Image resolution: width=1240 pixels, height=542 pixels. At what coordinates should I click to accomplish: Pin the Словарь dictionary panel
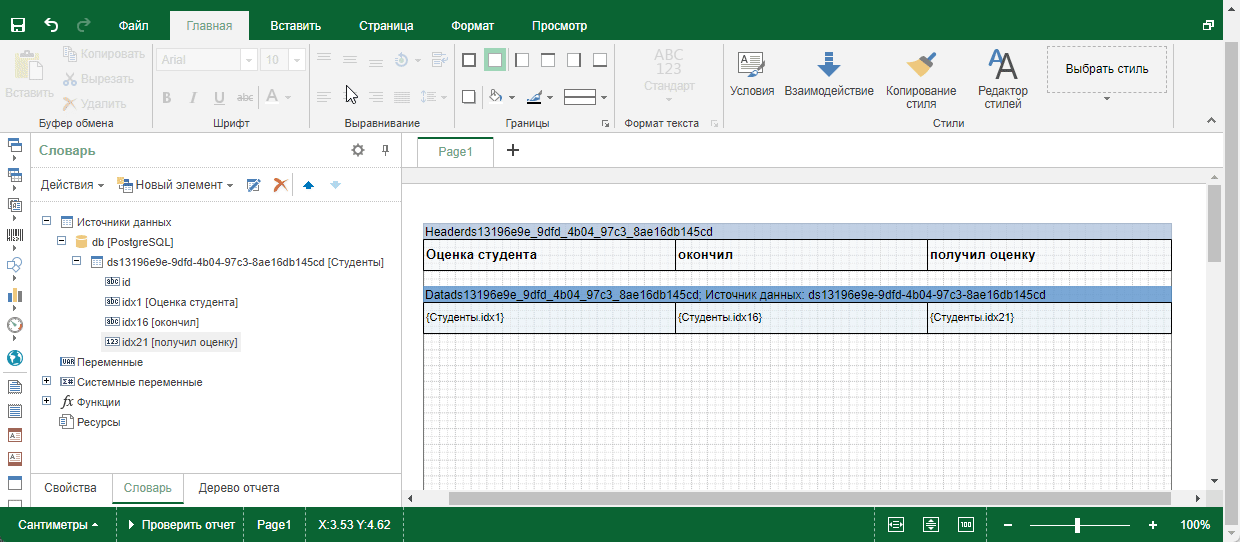385,150
